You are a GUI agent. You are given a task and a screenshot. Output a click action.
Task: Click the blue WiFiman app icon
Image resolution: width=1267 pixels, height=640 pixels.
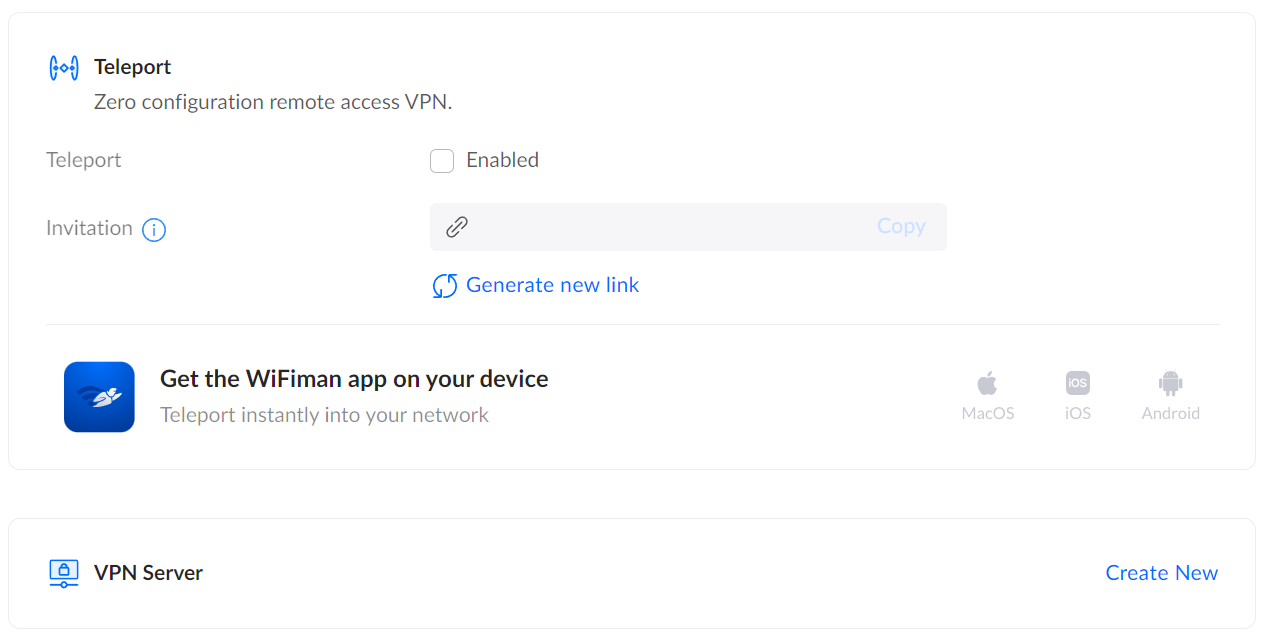pos(99,396)
